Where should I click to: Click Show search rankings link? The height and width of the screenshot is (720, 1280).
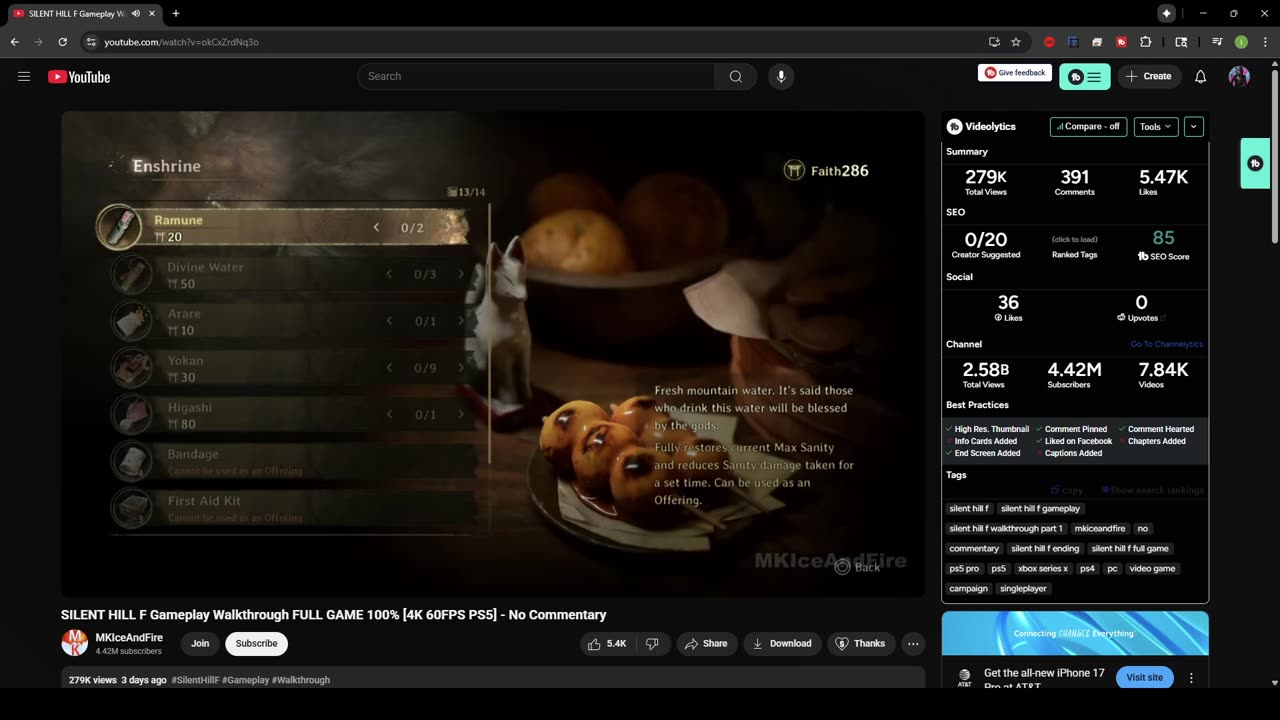1152,490
